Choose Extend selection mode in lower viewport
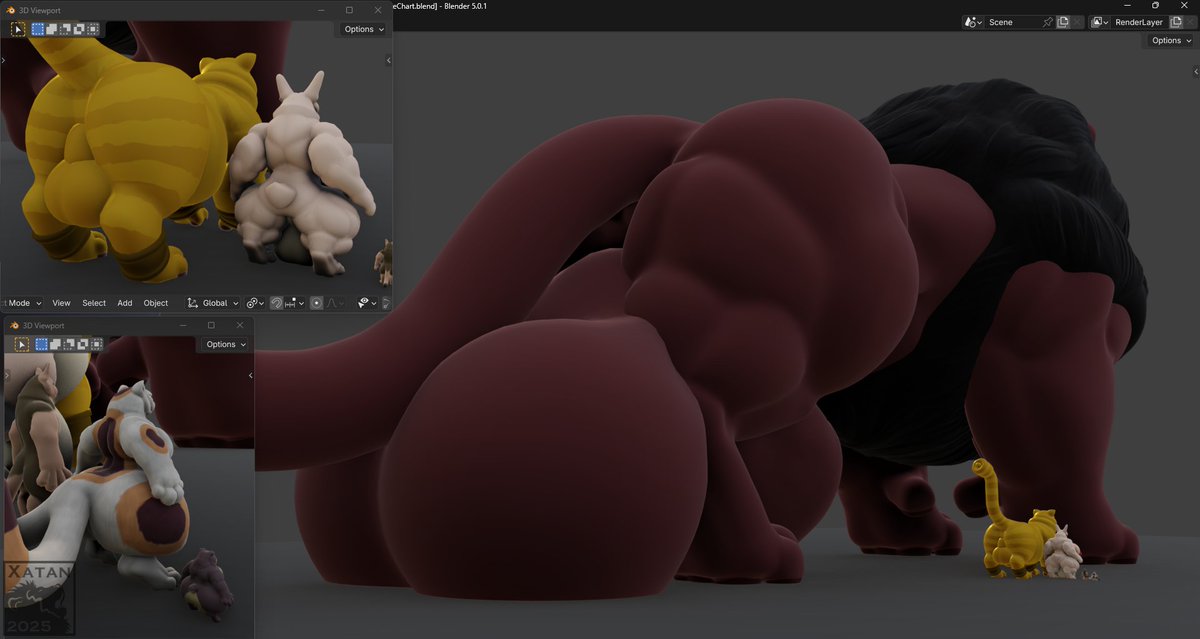Screen dimensions: 1200x639 (55, 344)
